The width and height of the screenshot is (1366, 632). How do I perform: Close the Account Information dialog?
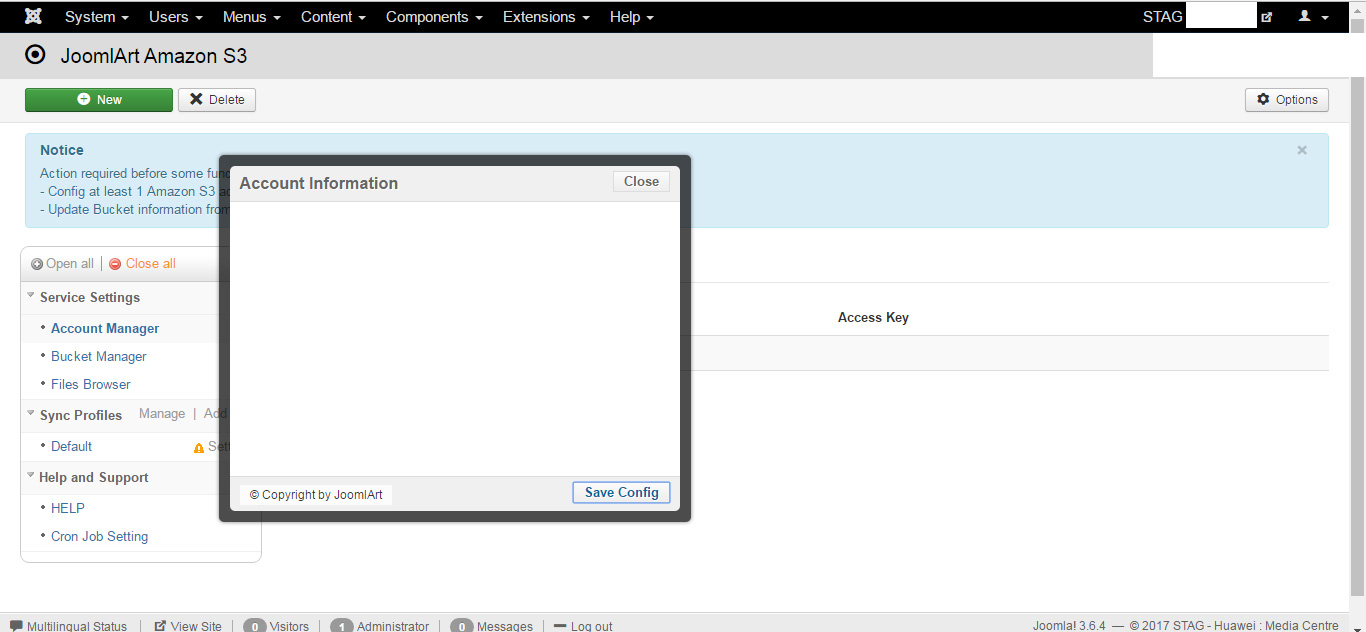641,181
